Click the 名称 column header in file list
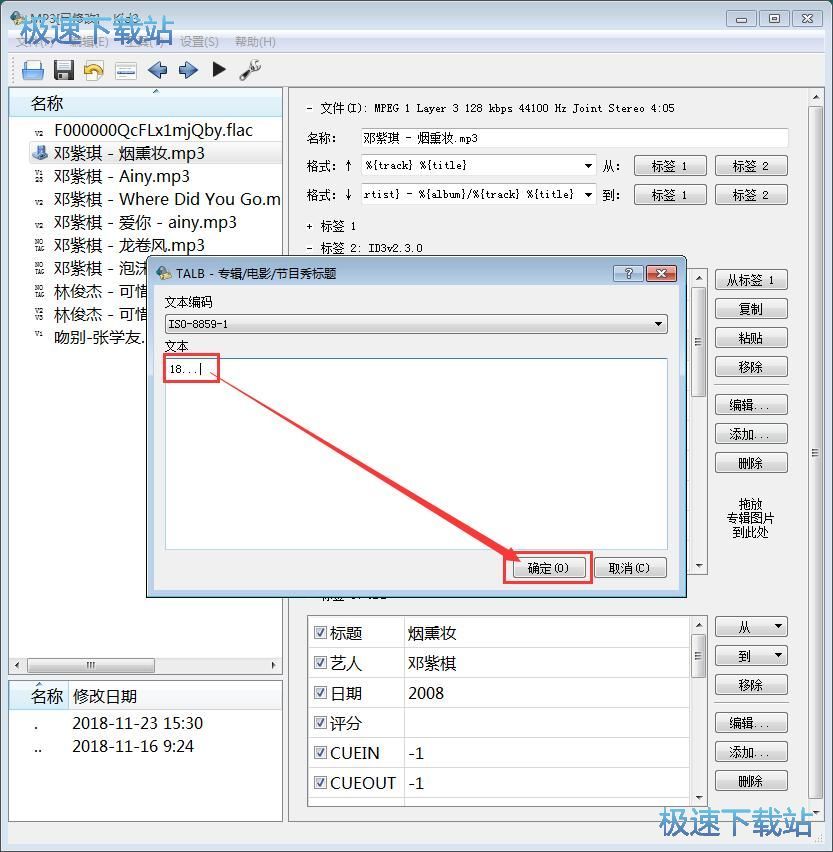 coord(146,103)
